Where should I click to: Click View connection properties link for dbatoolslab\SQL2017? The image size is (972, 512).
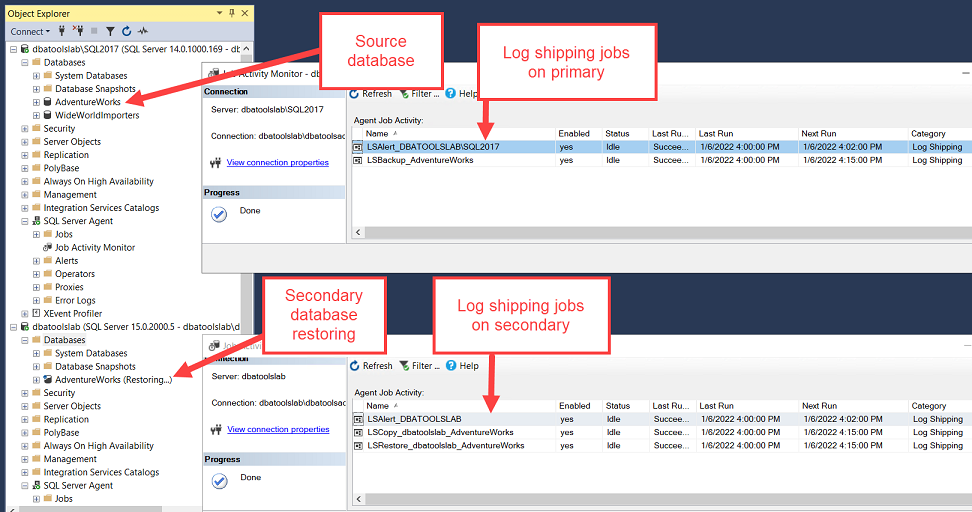tap(278, 162)
